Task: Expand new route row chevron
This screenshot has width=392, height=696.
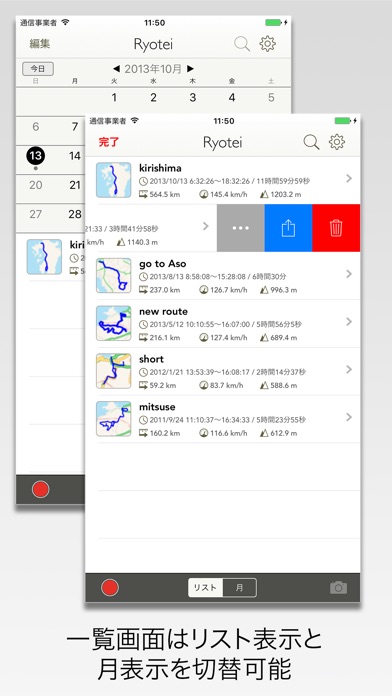Action: [x=349, y=321]
